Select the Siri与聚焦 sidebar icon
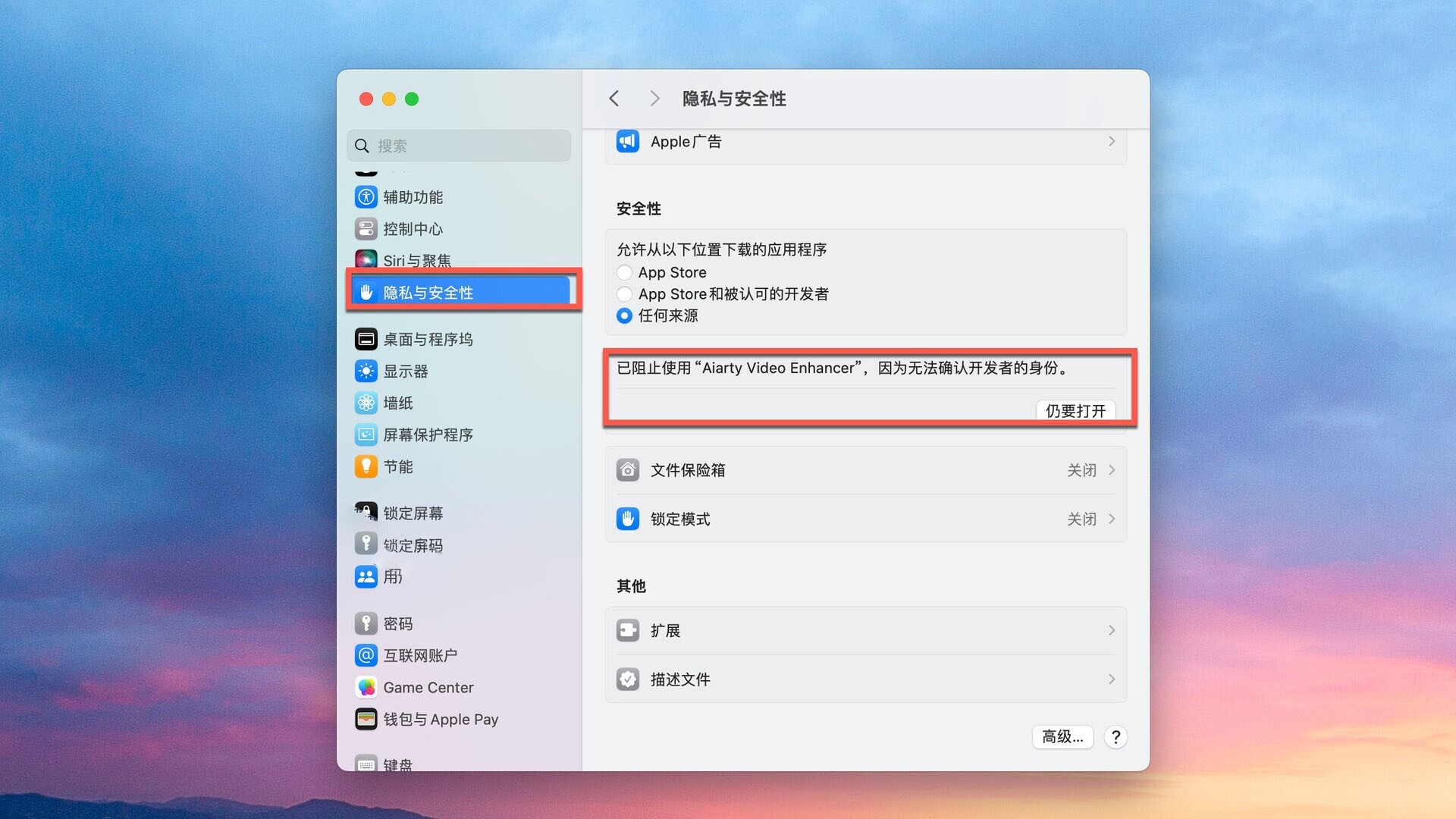Viewport: 1456px width, 819px height. pos(366,259)
